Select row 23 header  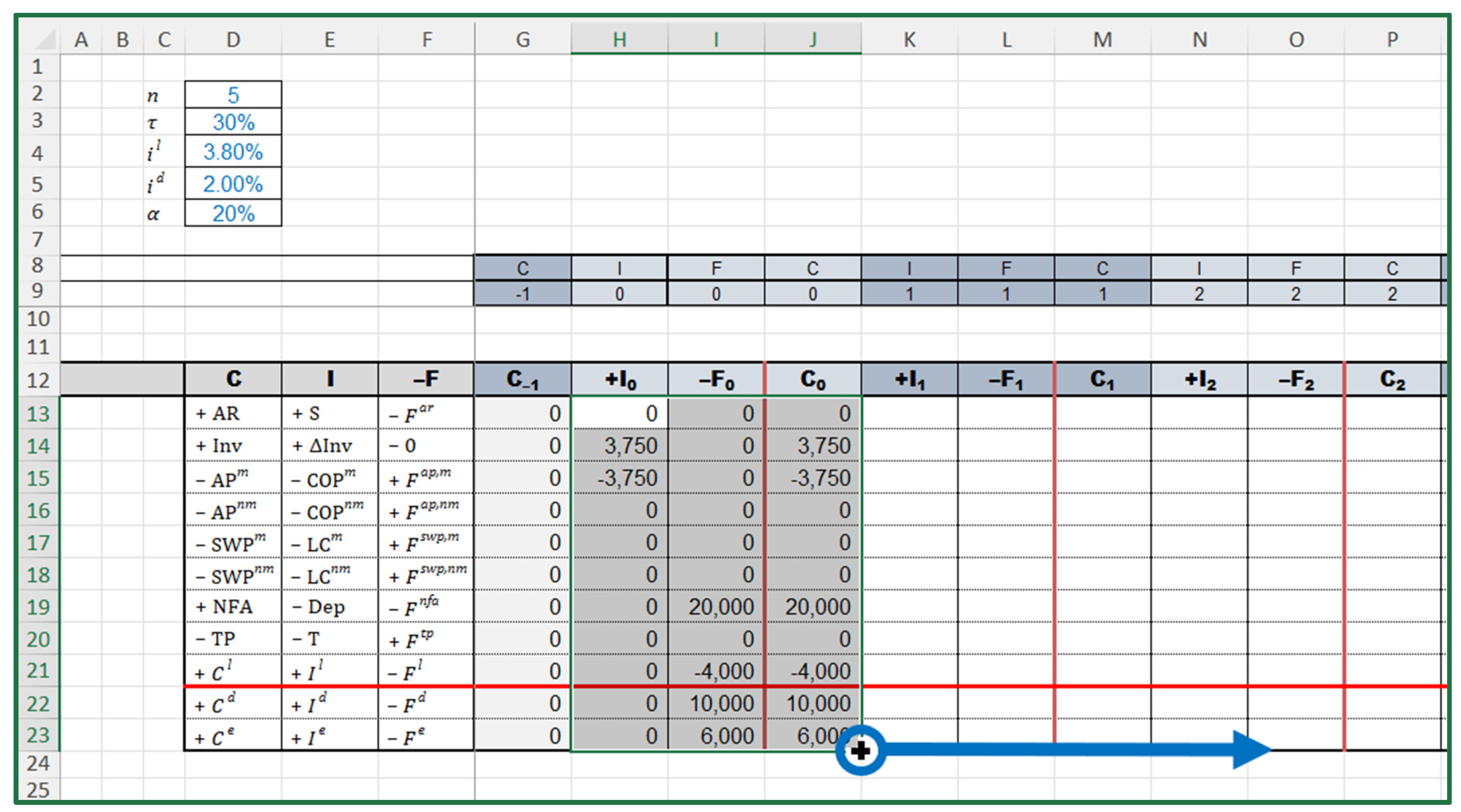pyautogui.click(x=37, y=736)
